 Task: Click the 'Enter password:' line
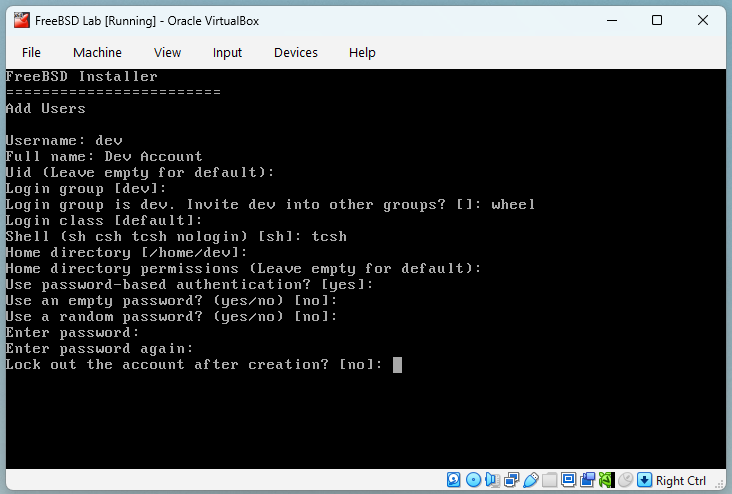[x=72, y=332]
